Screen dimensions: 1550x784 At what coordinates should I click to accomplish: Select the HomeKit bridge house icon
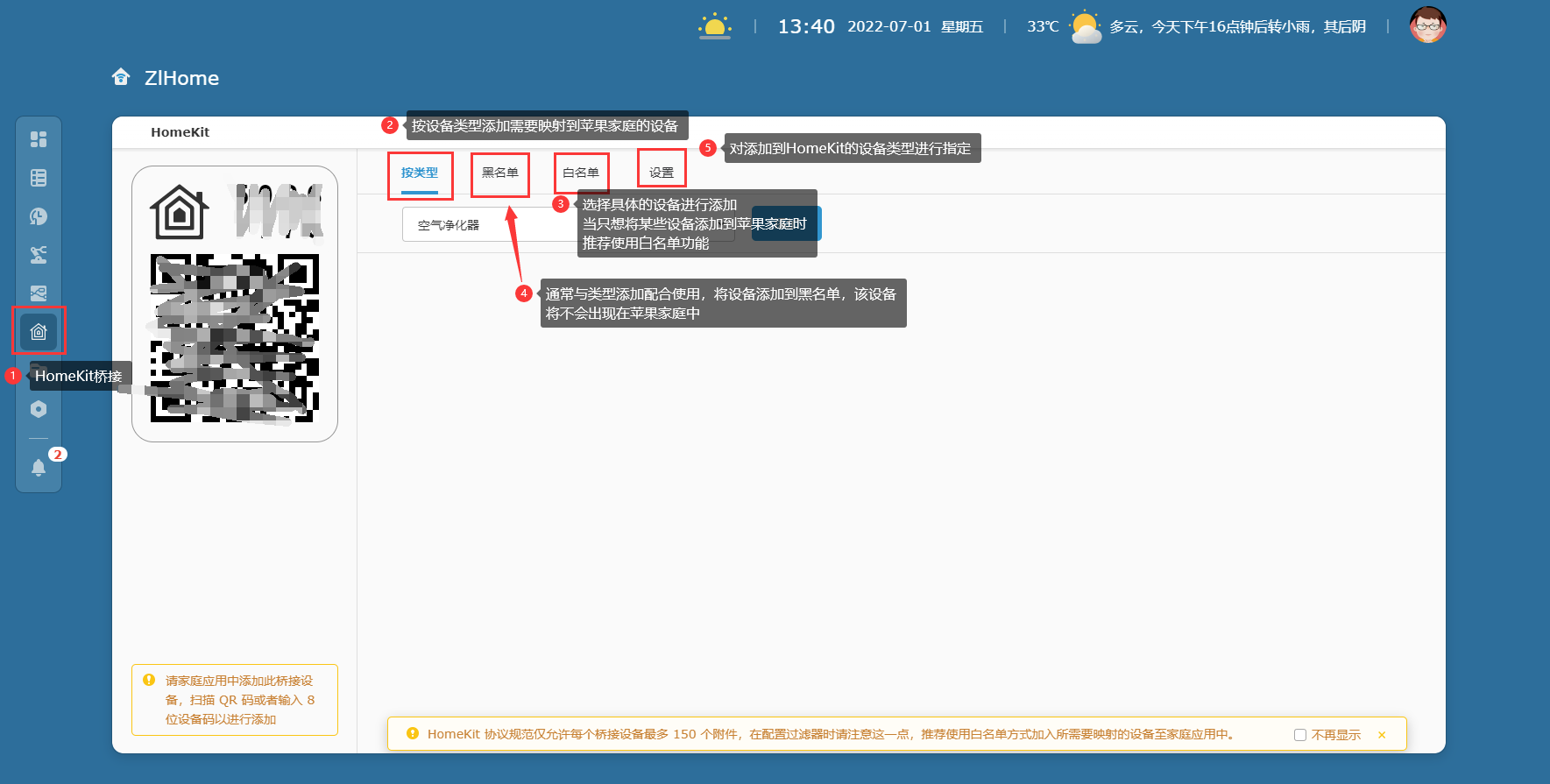click(39, 332)
